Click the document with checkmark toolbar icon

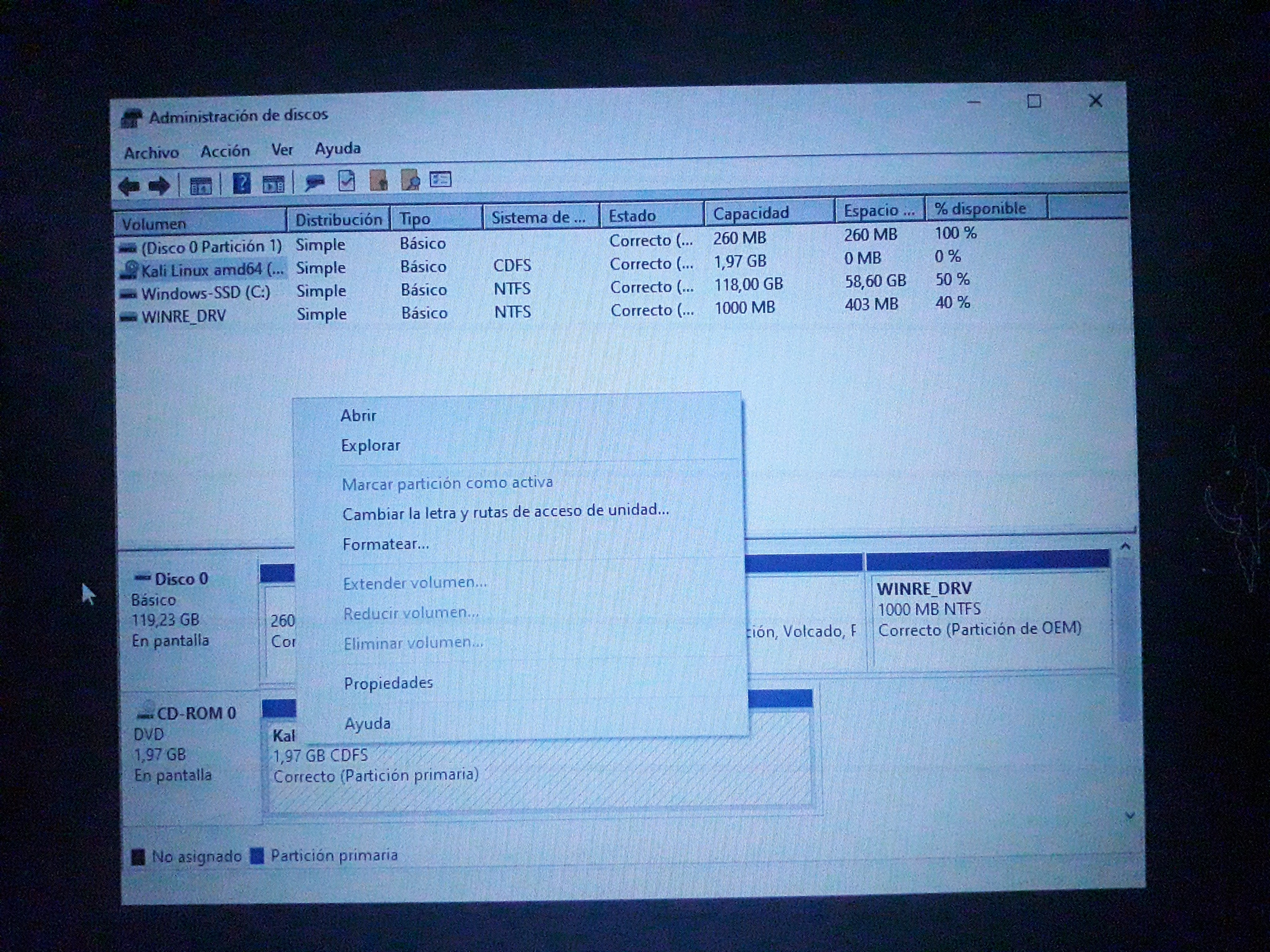pyautogui.click(x=347, y=181)
